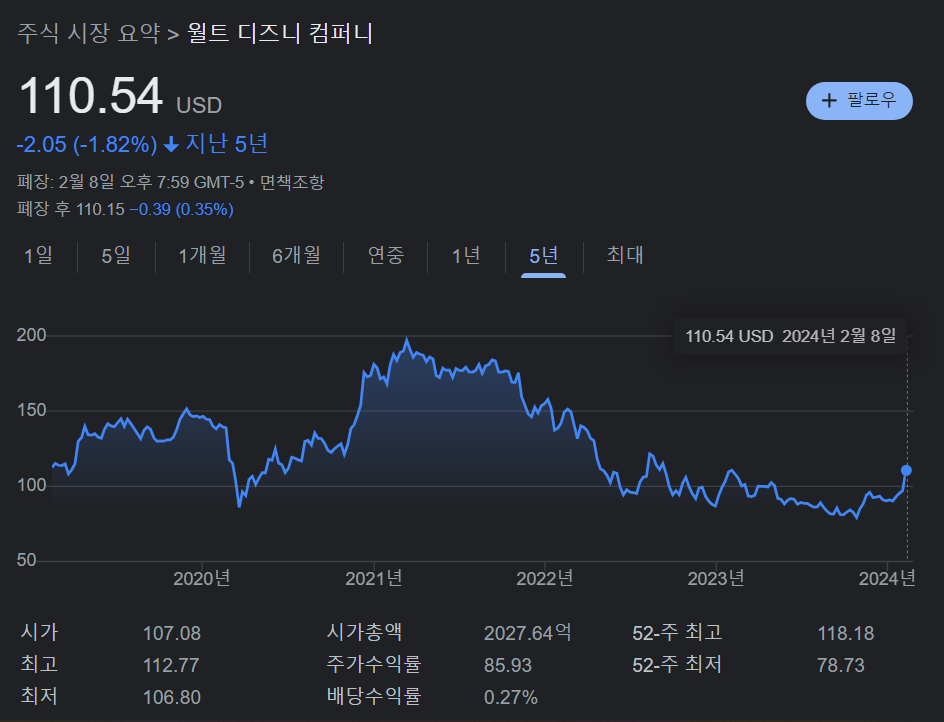
Task: Click the 최저 value 106.80
Action: (172, 697)
